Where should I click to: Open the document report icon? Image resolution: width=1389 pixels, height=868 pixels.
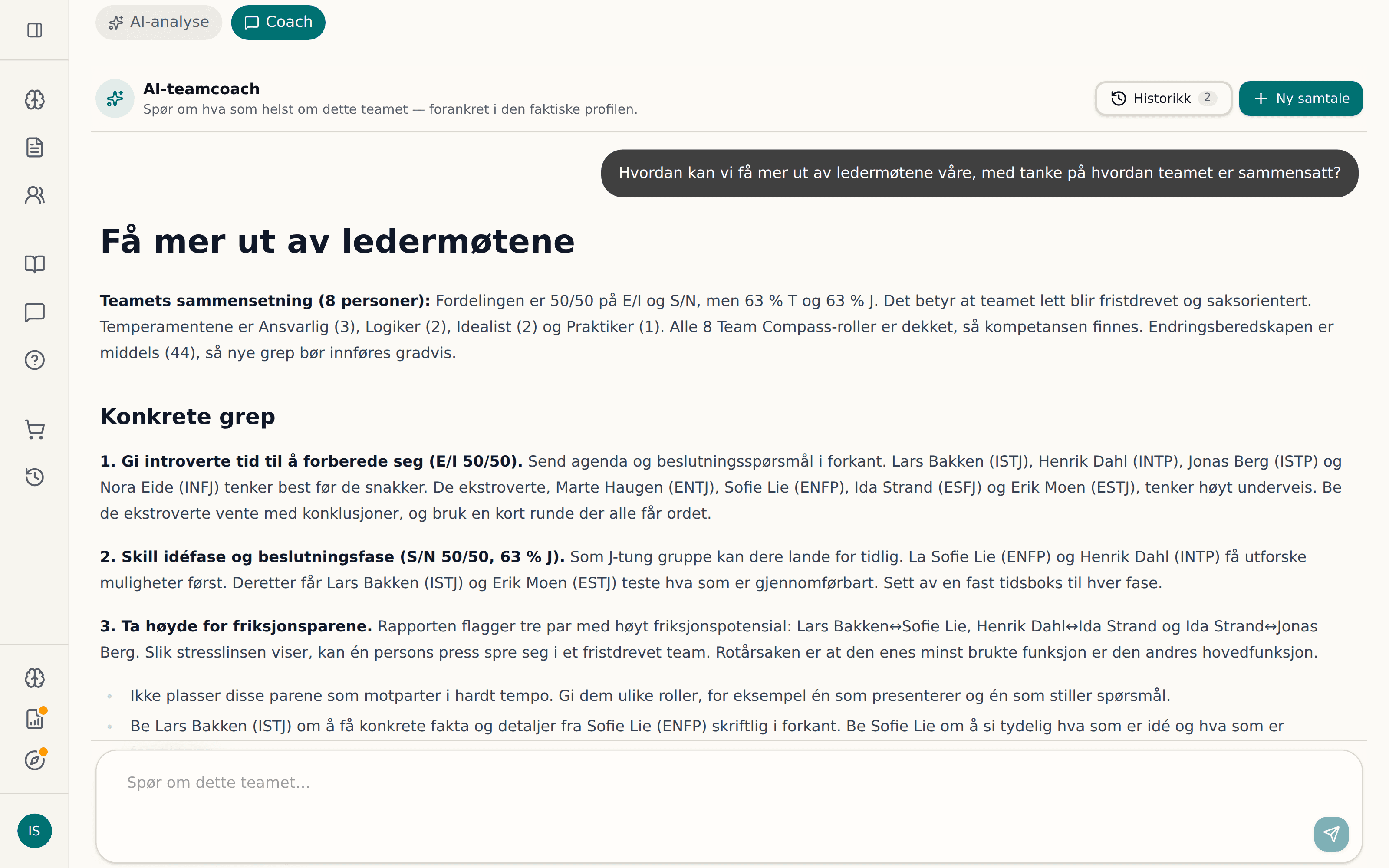34,147
